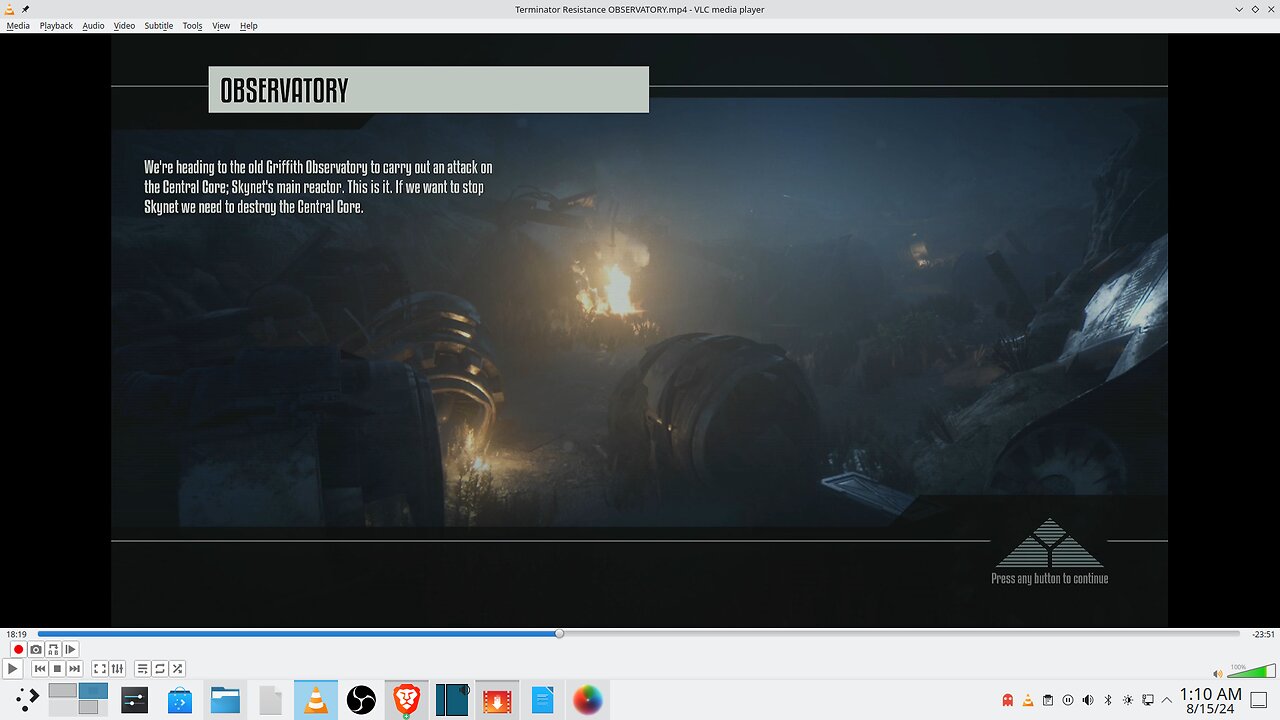Click the elapsed time label 18:19

coord(16,634)
